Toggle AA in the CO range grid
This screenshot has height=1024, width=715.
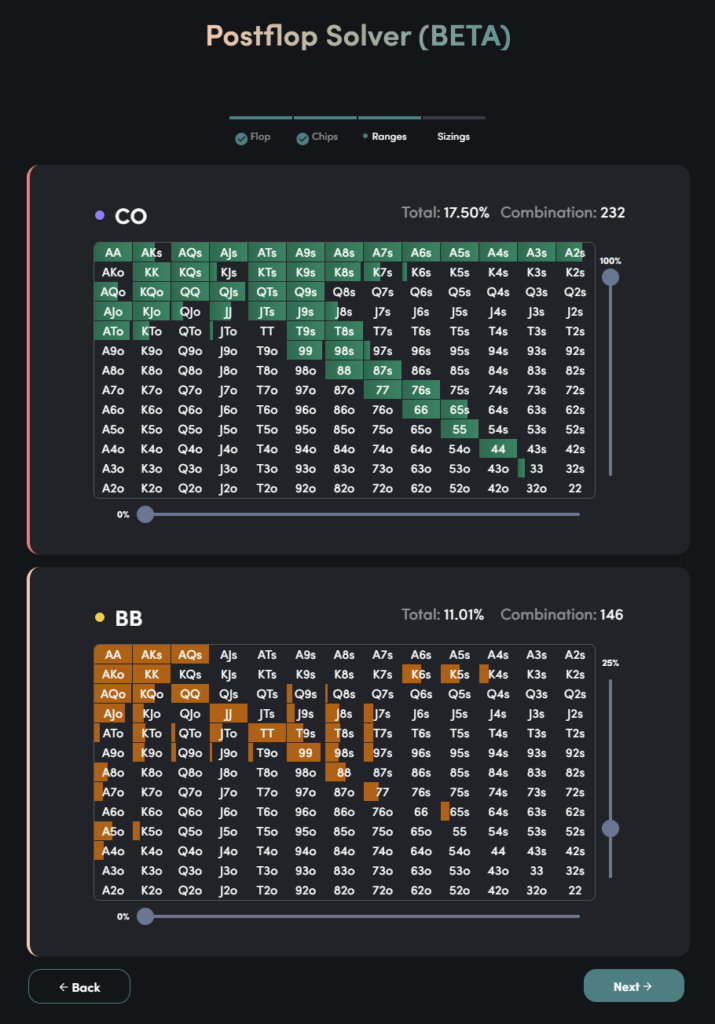[113, 252]
